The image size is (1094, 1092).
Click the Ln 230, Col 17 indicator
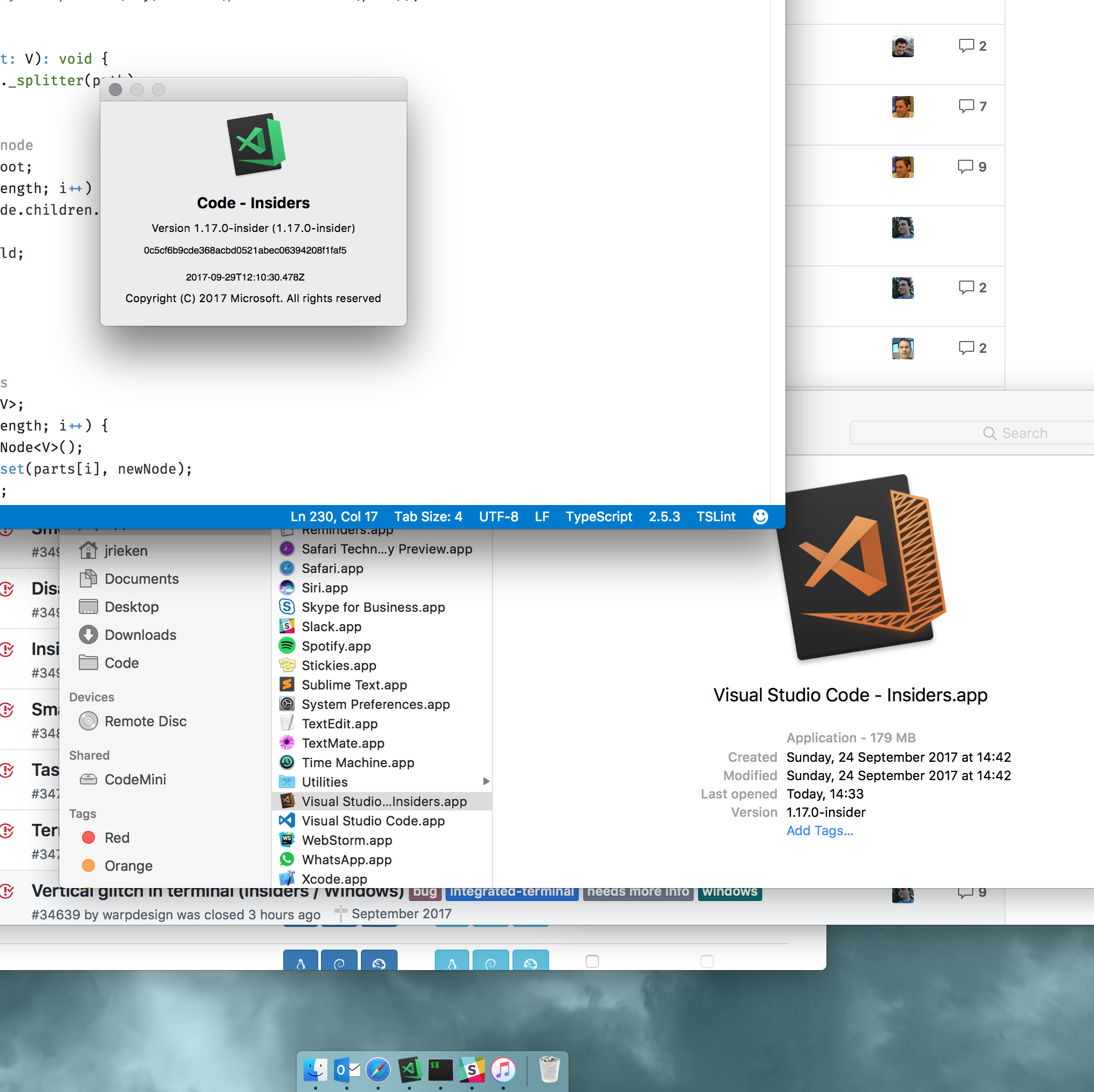(x=333, y=516)
